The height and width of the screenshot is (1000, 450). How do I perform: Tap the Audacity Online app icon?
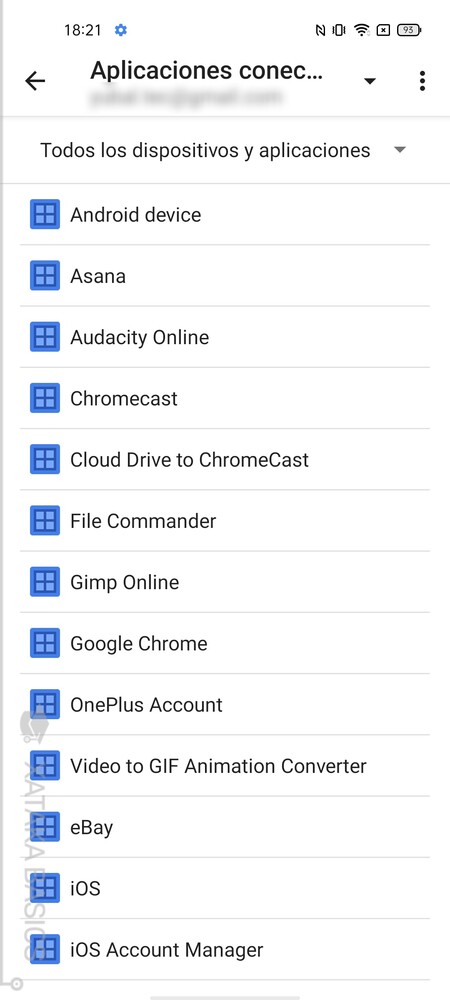coord(45,337)
